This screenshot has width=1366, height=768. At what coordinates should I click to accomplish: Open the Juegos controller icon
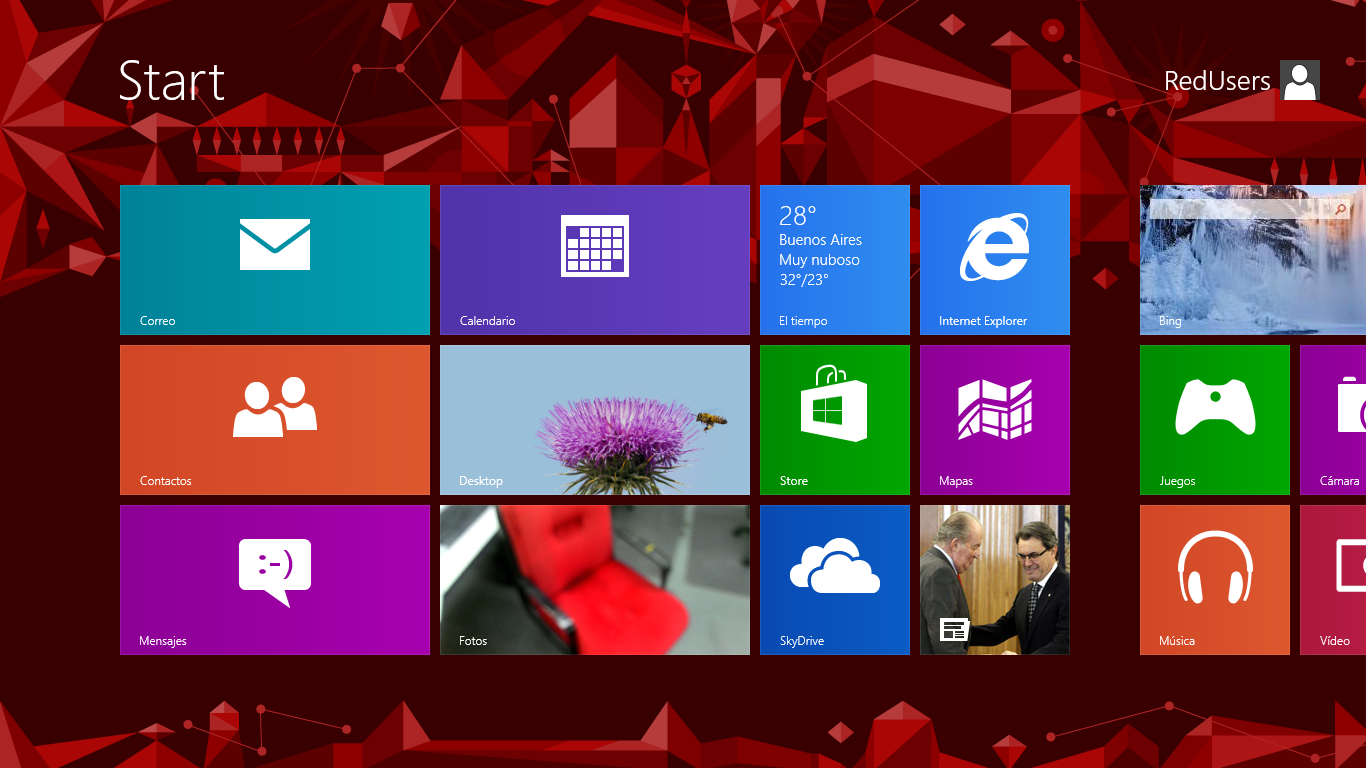click(x=1215, y=406)
